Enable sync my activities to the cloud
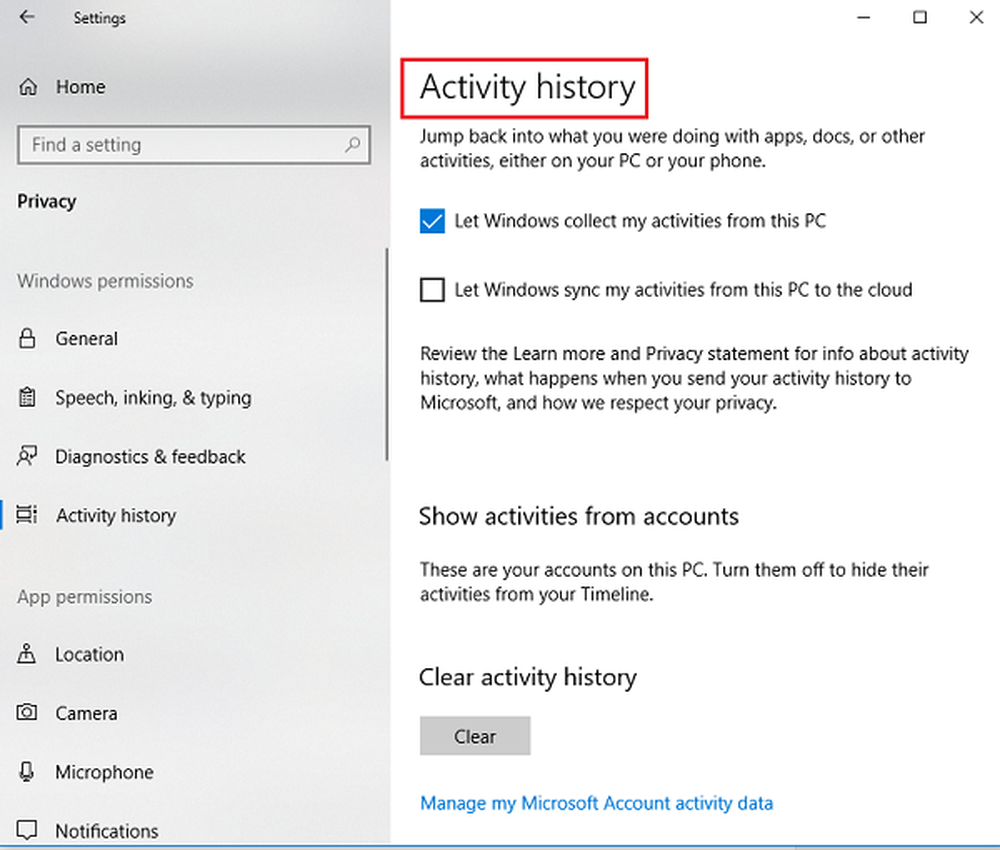The height and width of the screenshot is (850, 1000). point(432,289)
